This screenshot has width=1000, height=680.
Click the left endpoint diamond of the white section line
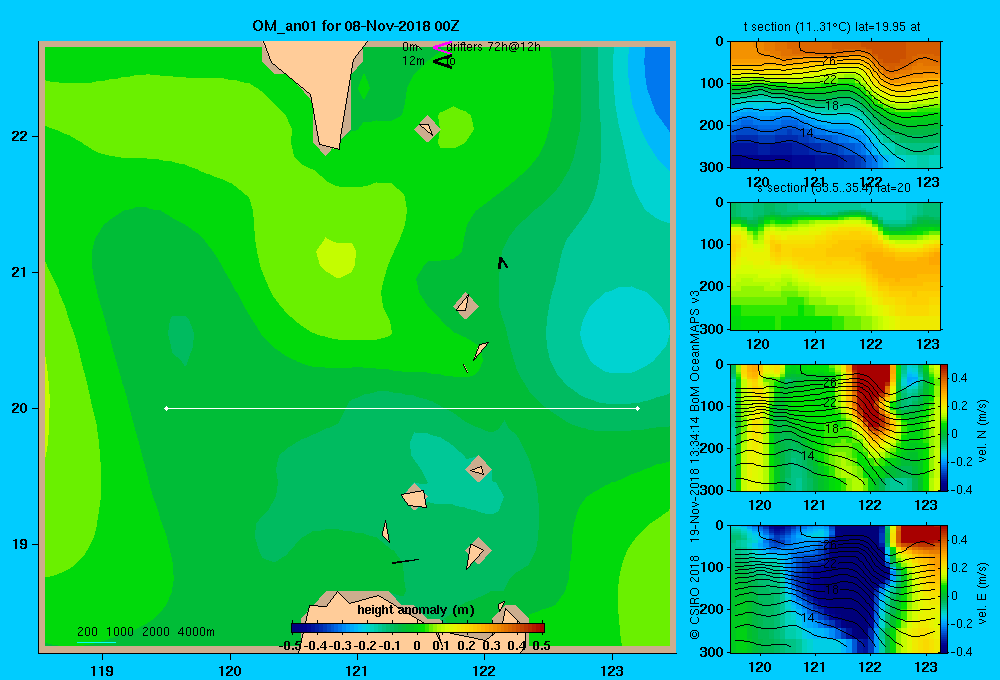point(166,408)
